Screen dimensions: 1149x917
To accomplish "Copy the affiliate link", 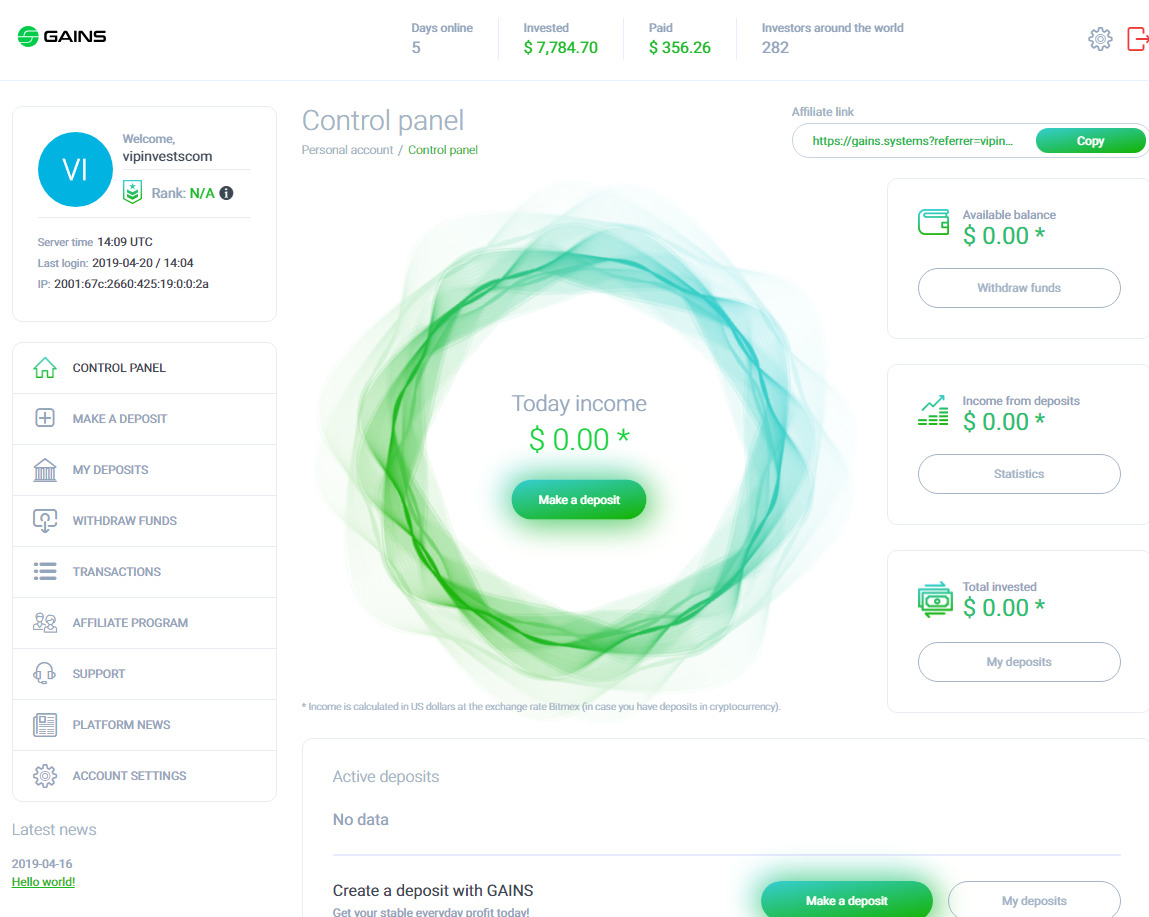I will point(1089,141).
